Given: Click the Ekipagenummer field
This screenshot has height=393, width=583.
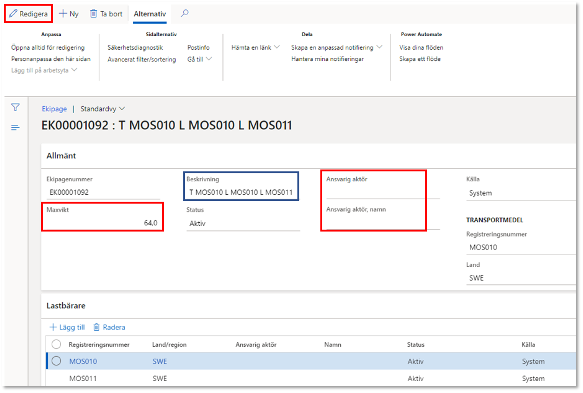Looking at the screenshot, I should [103, 193].
